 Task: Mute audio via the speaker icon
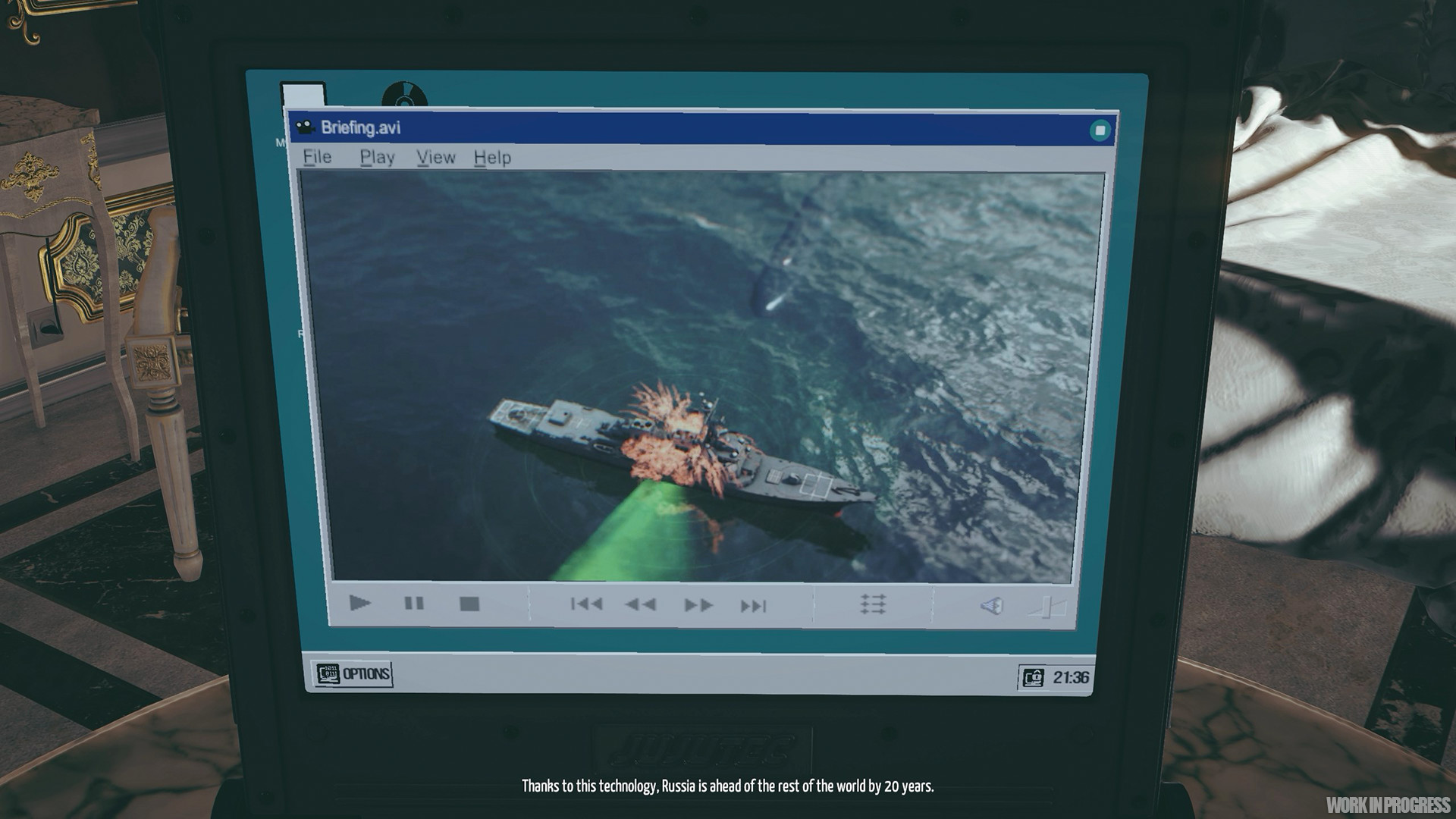click(992, 606)
